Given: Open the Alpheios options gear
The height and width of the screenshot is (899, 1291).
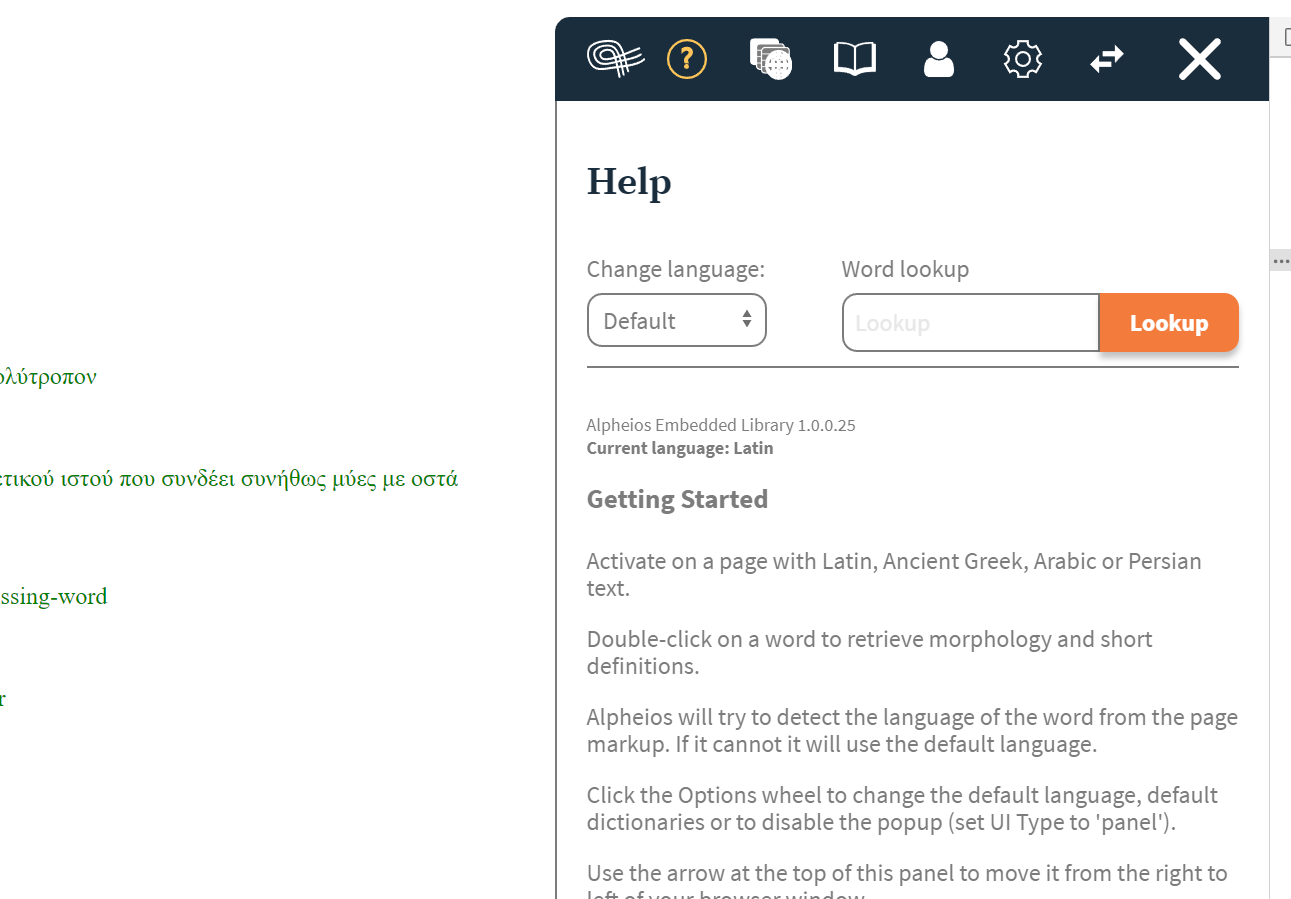Looking at the screenshot, I should (1022, 59).
